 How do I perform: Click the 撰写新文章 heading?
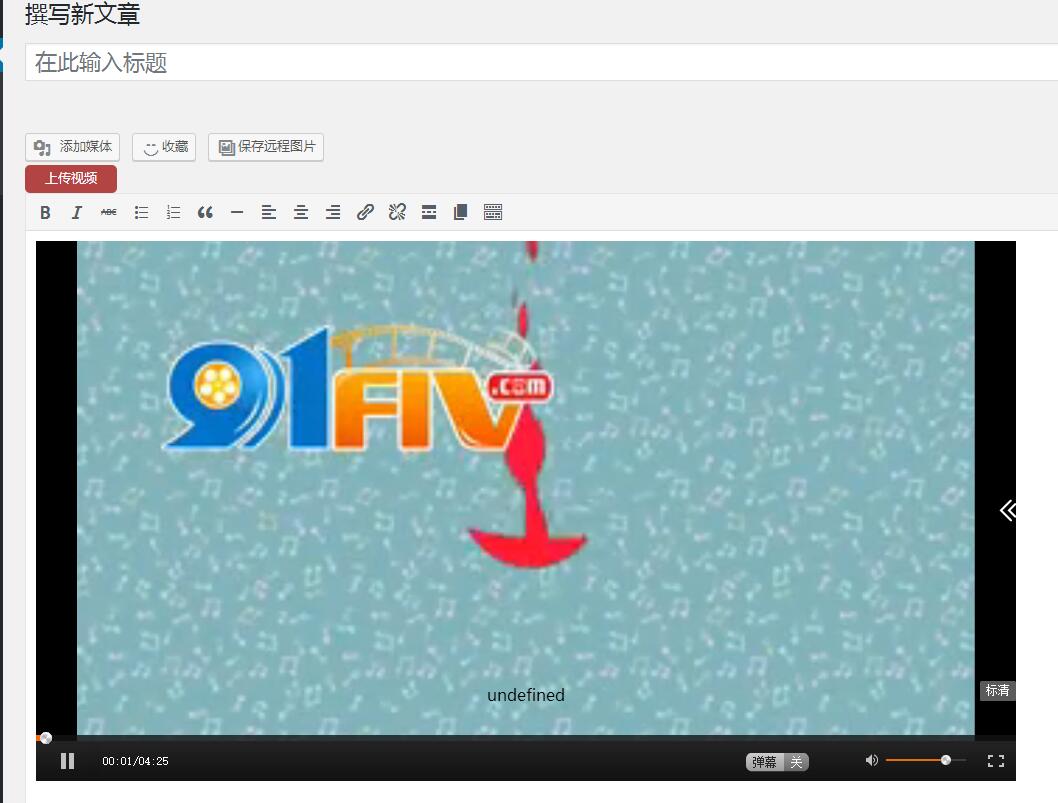(x=82, y=14)
